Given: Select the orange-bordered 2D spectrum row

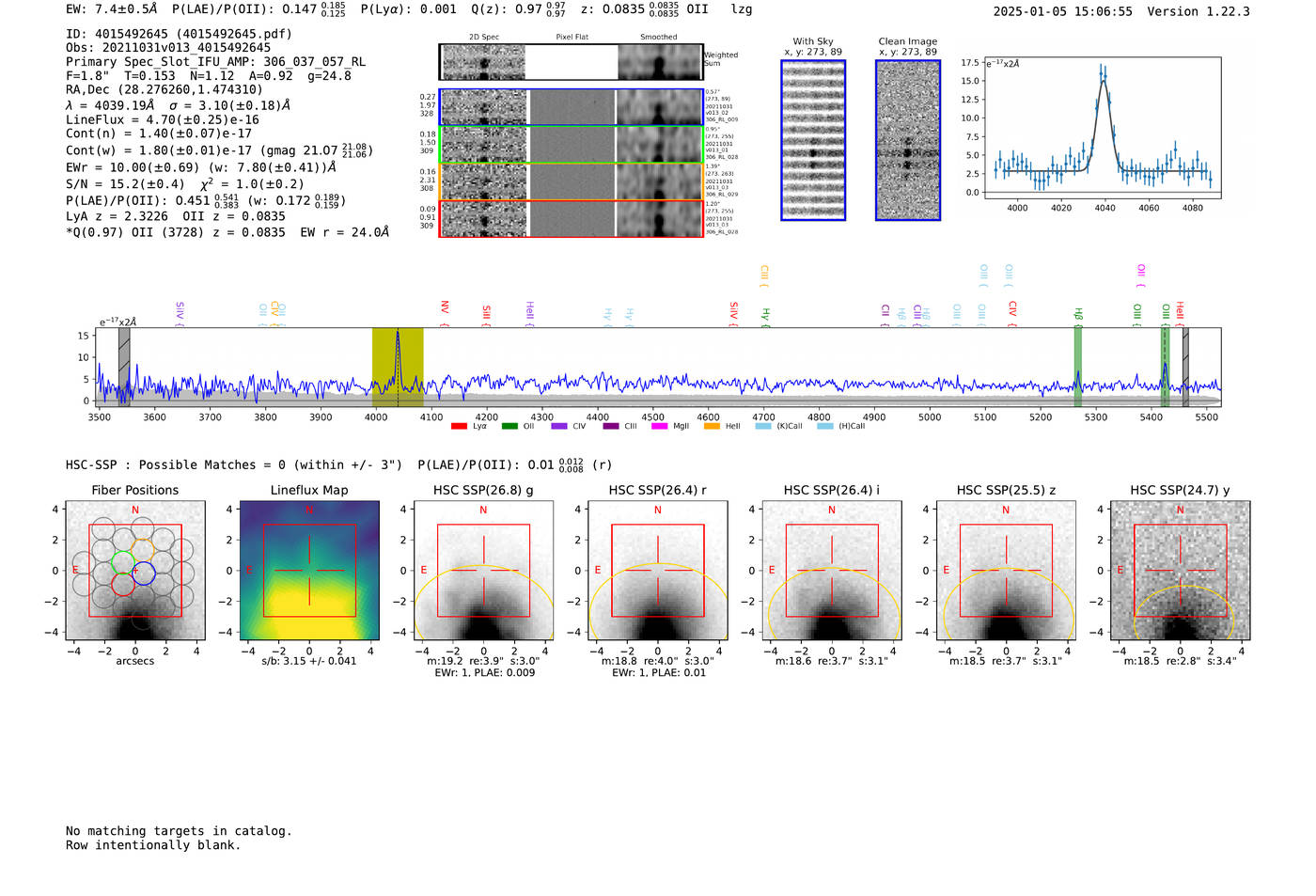Looking at the screenshot, I should tap(572, 181).
